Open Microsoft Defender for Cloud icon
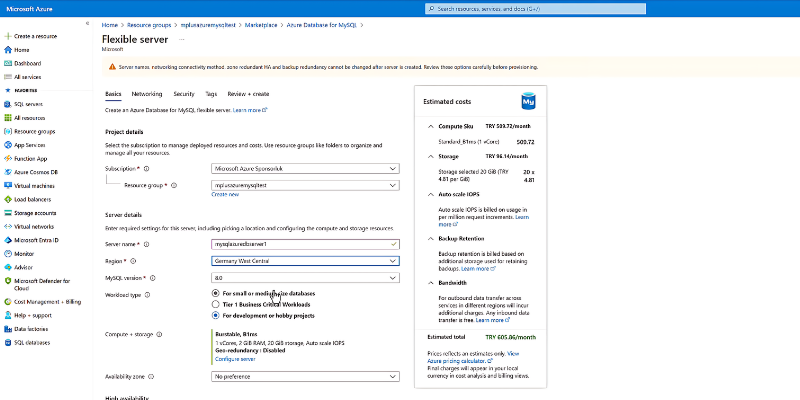The image size is (800, 400). (8, 281)
